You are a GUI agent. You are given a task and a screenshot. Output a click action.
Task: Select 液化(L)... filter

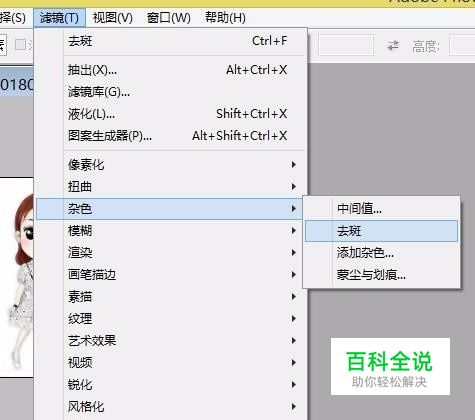(x=171, y=114)
